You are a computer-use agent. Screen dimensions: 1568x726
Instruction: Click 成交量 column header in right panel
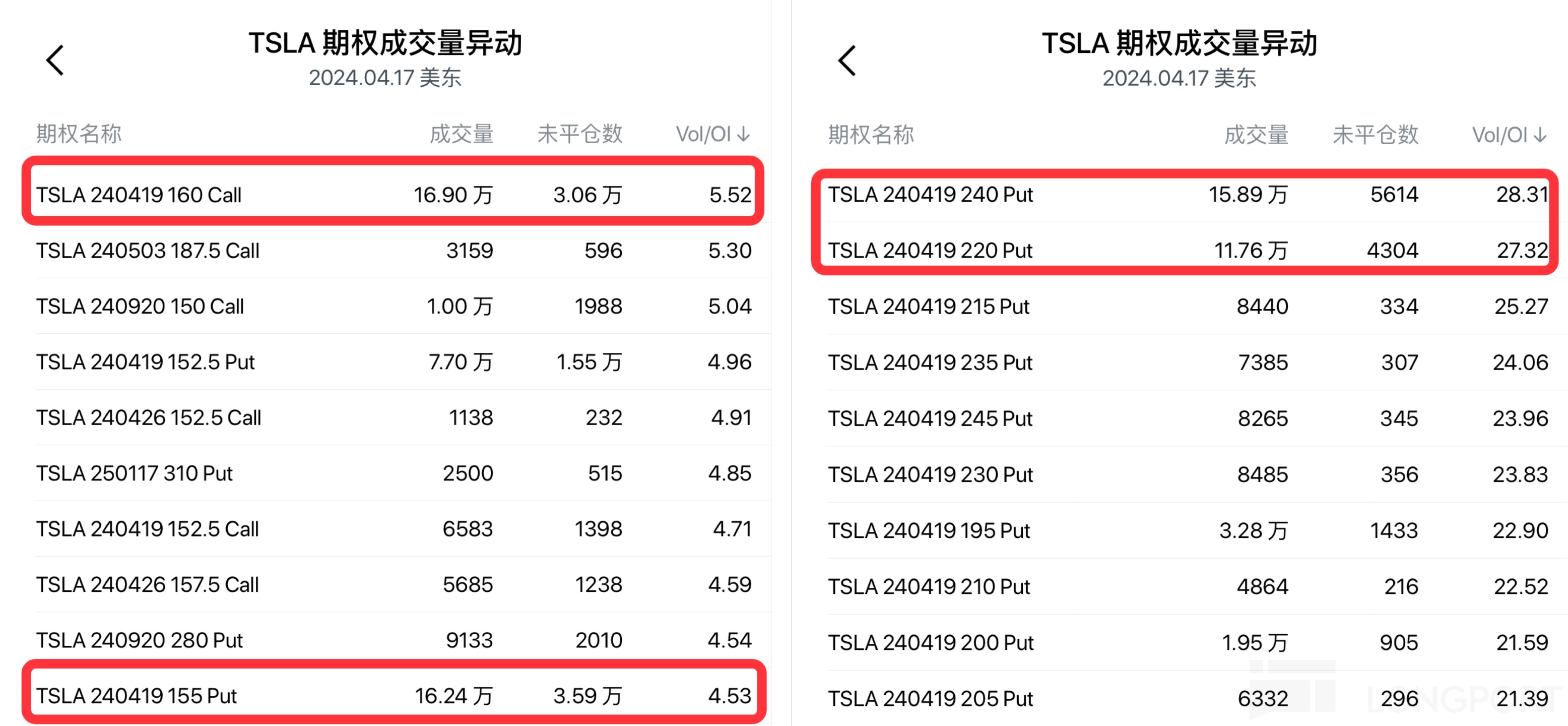(x=1256, y=135)
